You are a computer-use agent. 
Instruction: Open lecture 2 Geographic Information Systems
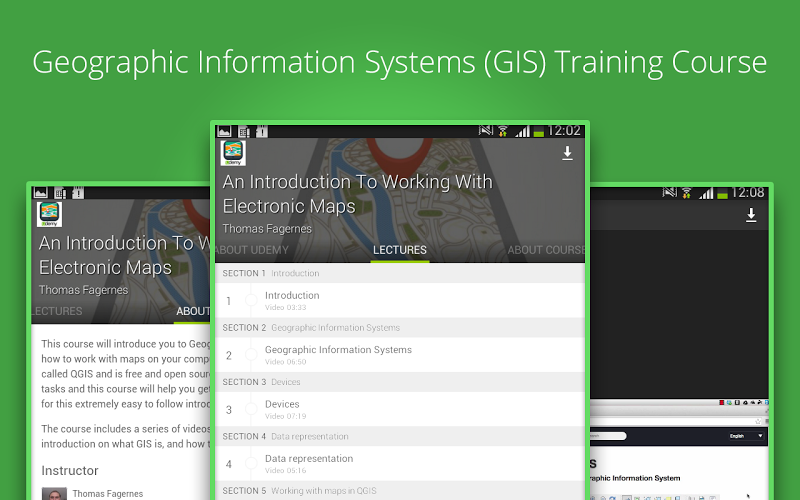(400, 355)
